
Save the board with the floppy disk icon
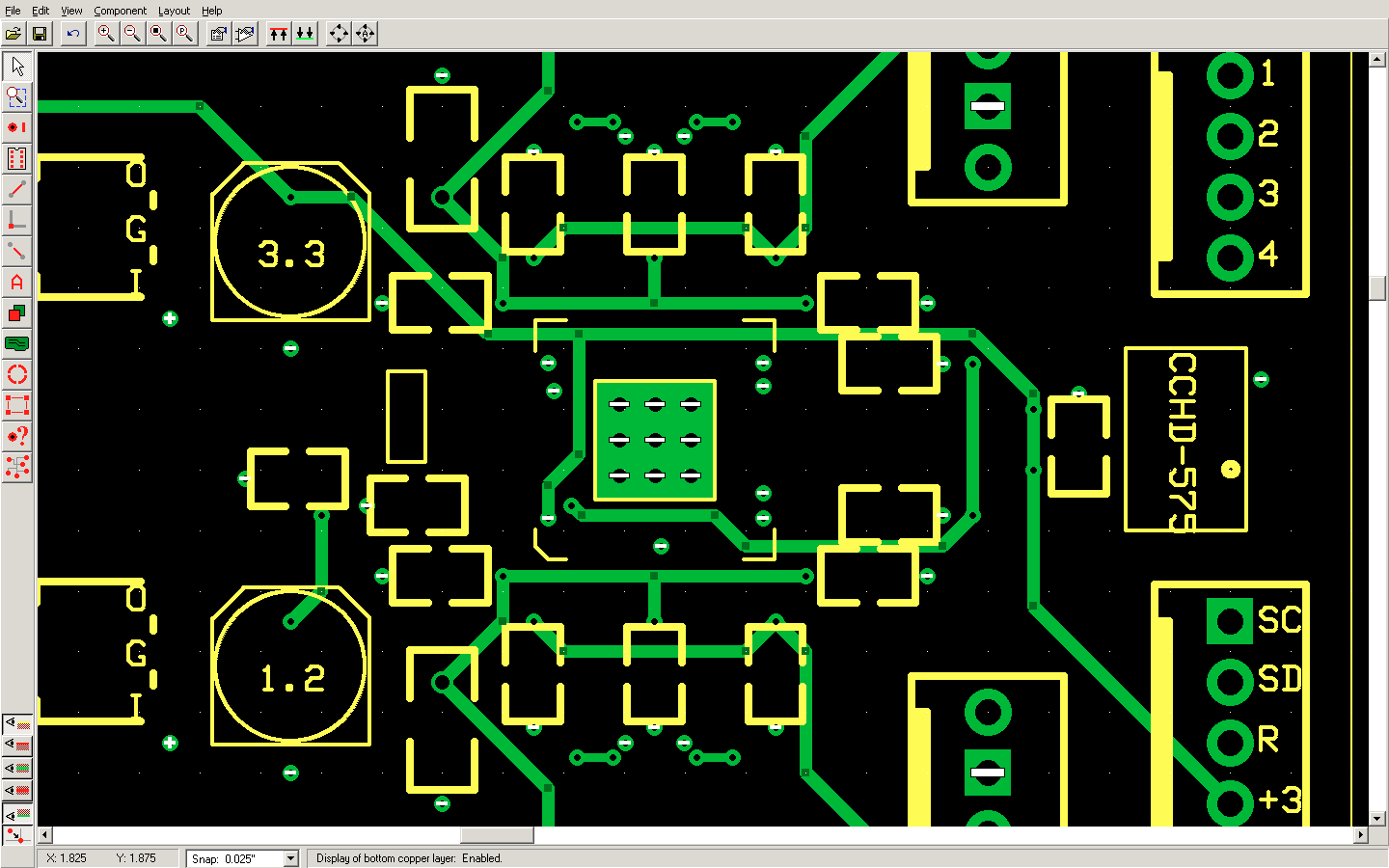click(x=40, y=34)
